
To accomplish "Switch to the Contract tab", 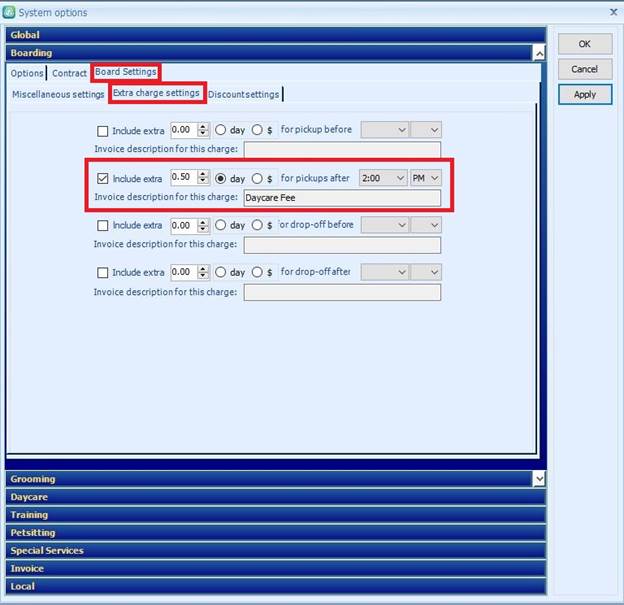I will (x=69, y=73).
